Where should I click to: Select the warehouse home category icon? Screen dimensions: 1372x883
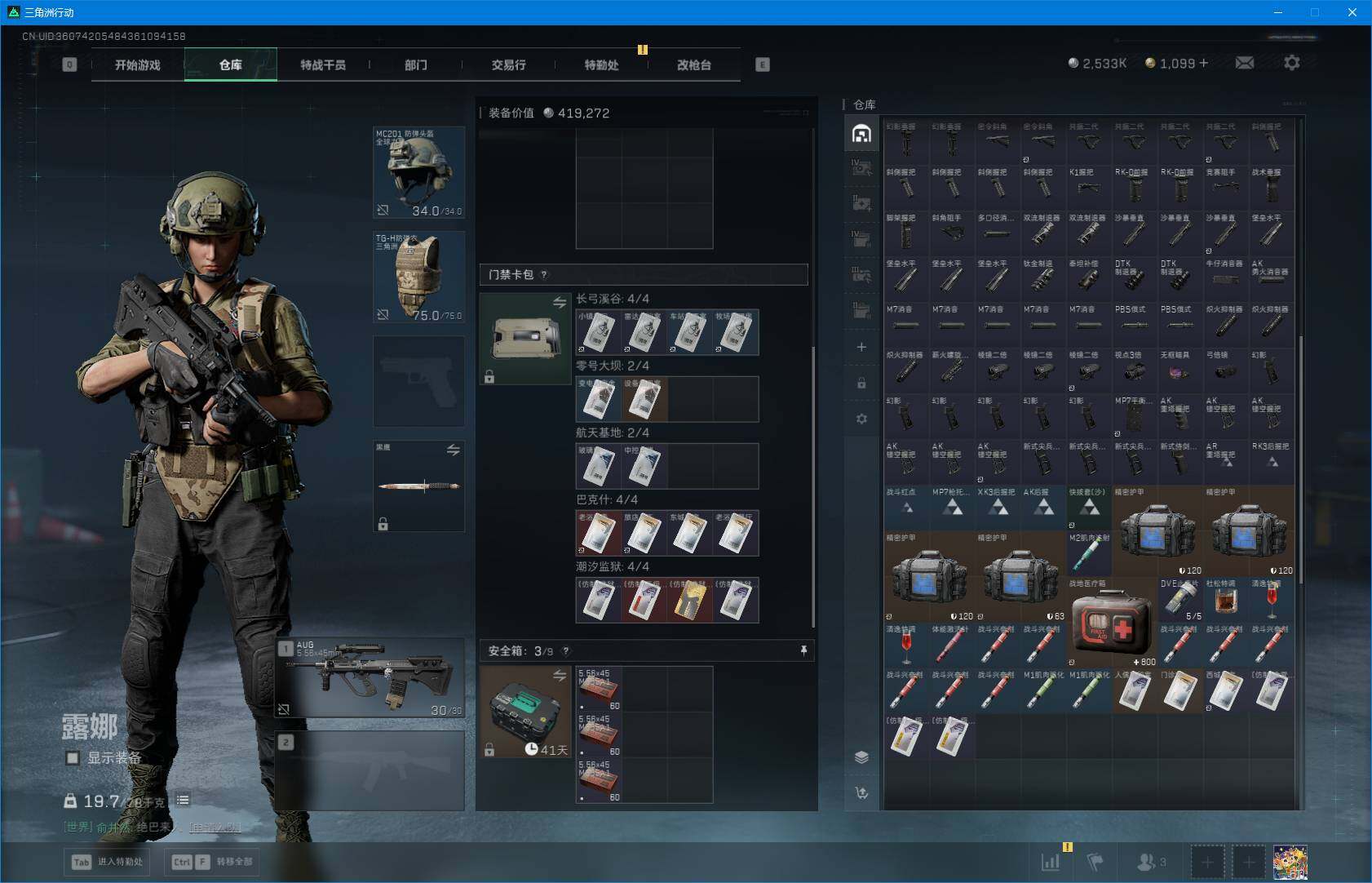pyautogui.click(x=861, y=134)
